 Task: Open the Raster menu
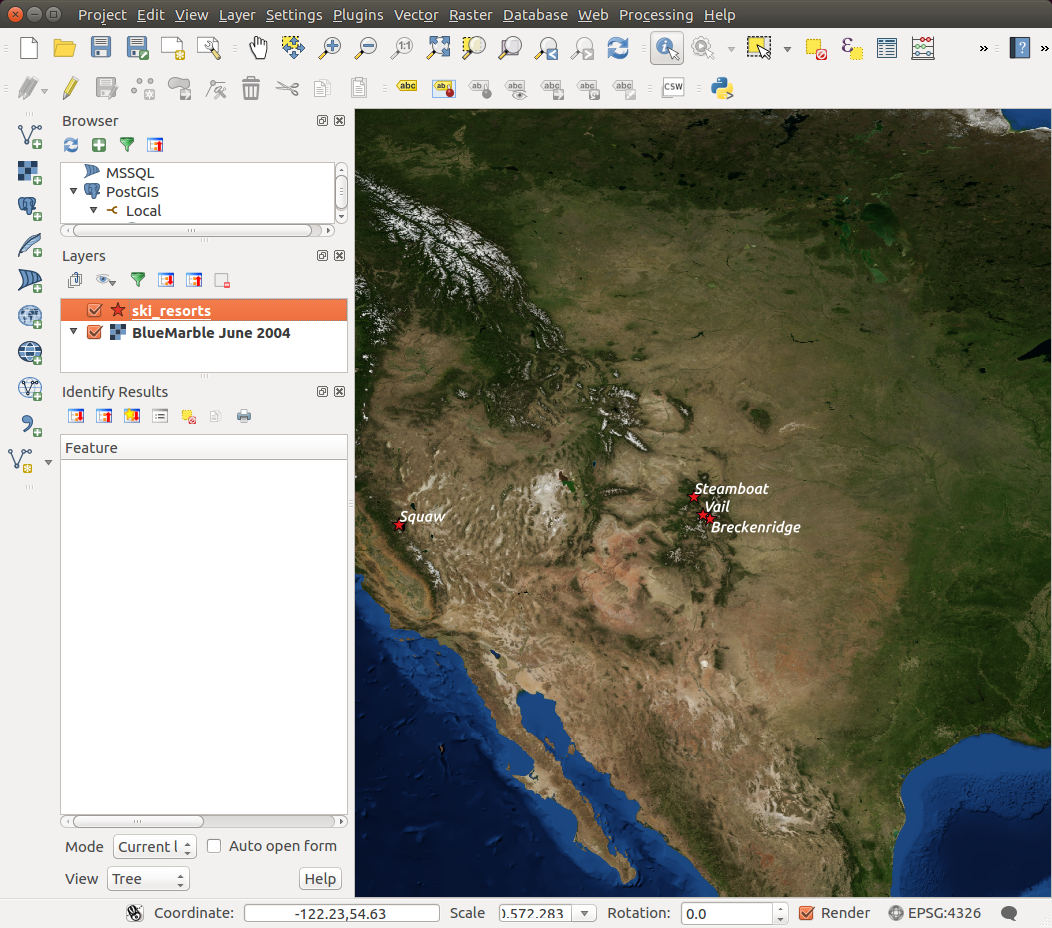[469, 15]
